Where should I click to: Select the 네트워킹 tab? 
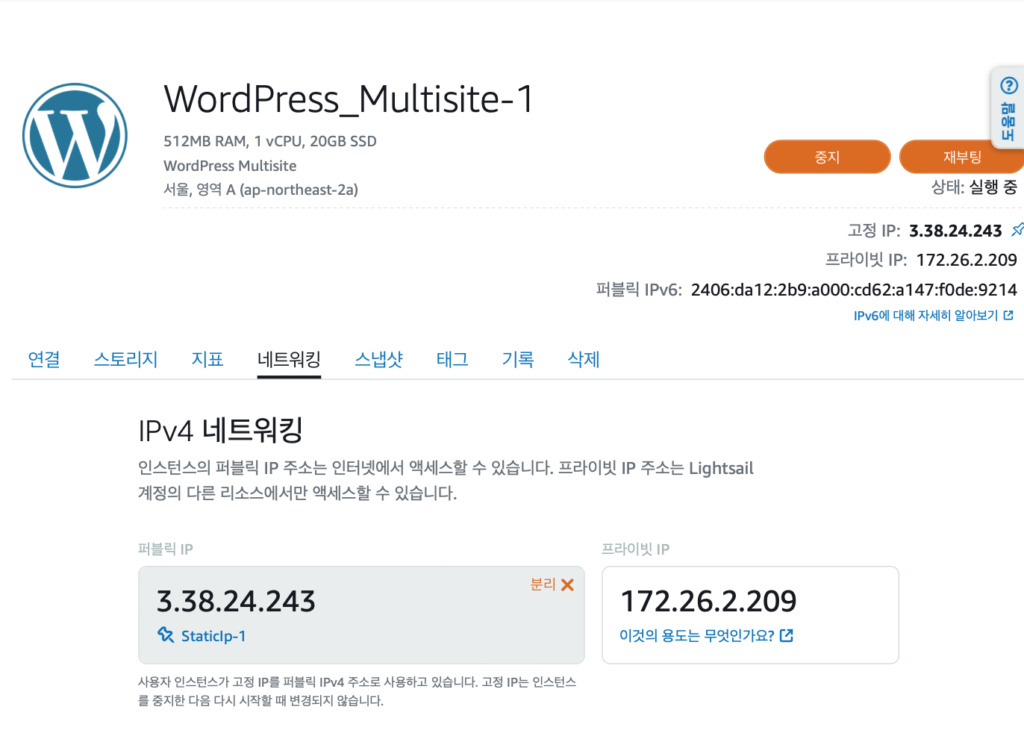(289, 359)
